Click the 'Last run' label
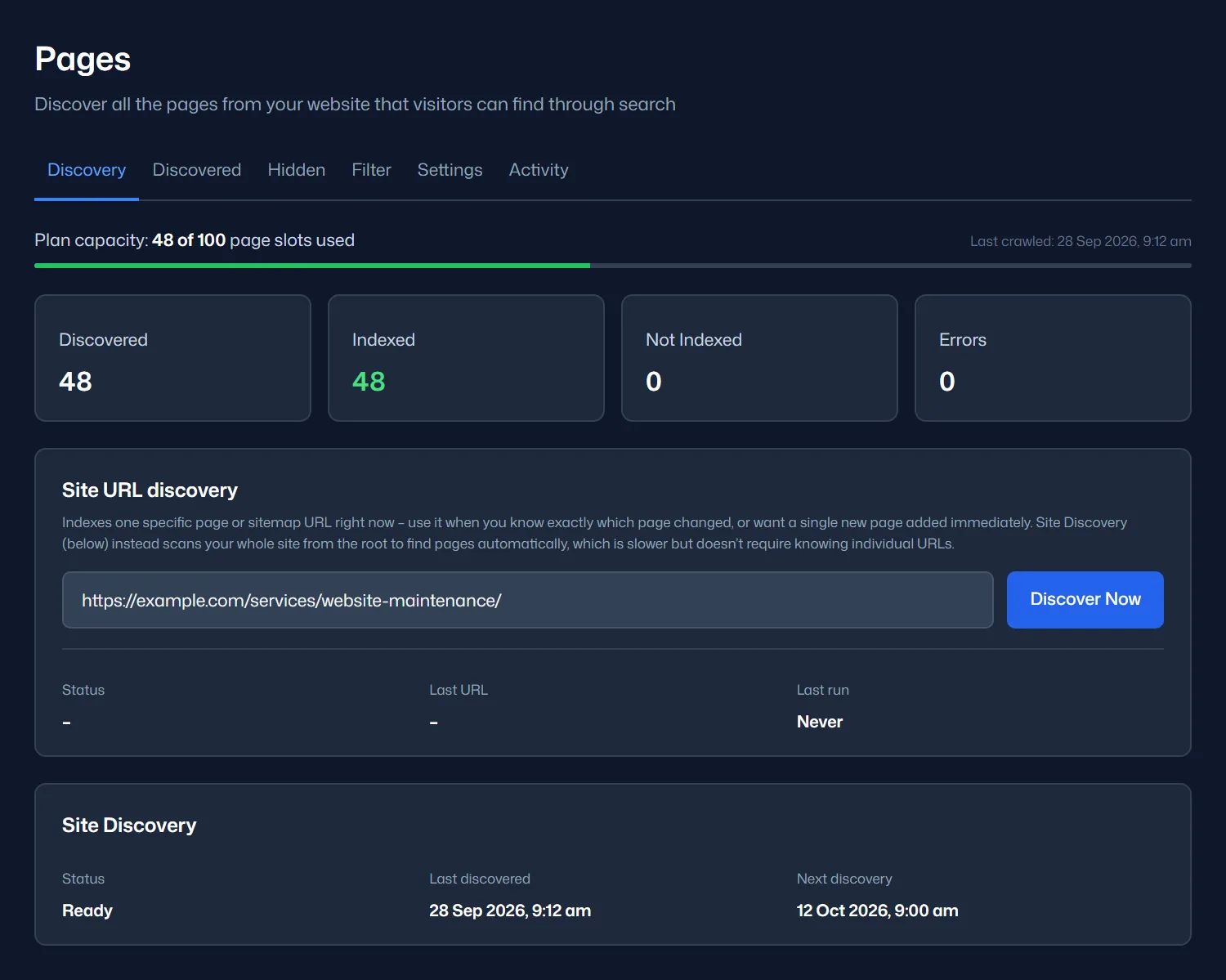Image resolution: width=1226 pixels, height=980 pixels. pyautogui.click(x=823, y=690)
